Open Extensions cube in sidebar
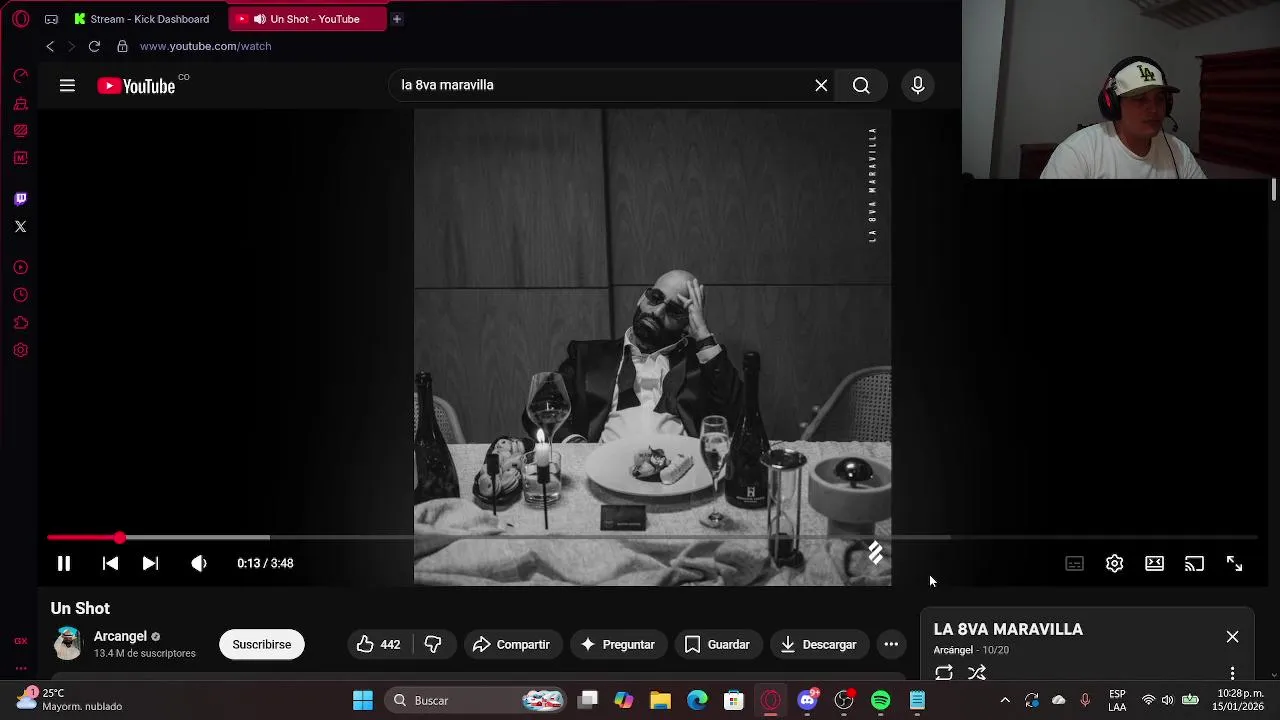Screen dimensions: 1280x720 [20, 323]
